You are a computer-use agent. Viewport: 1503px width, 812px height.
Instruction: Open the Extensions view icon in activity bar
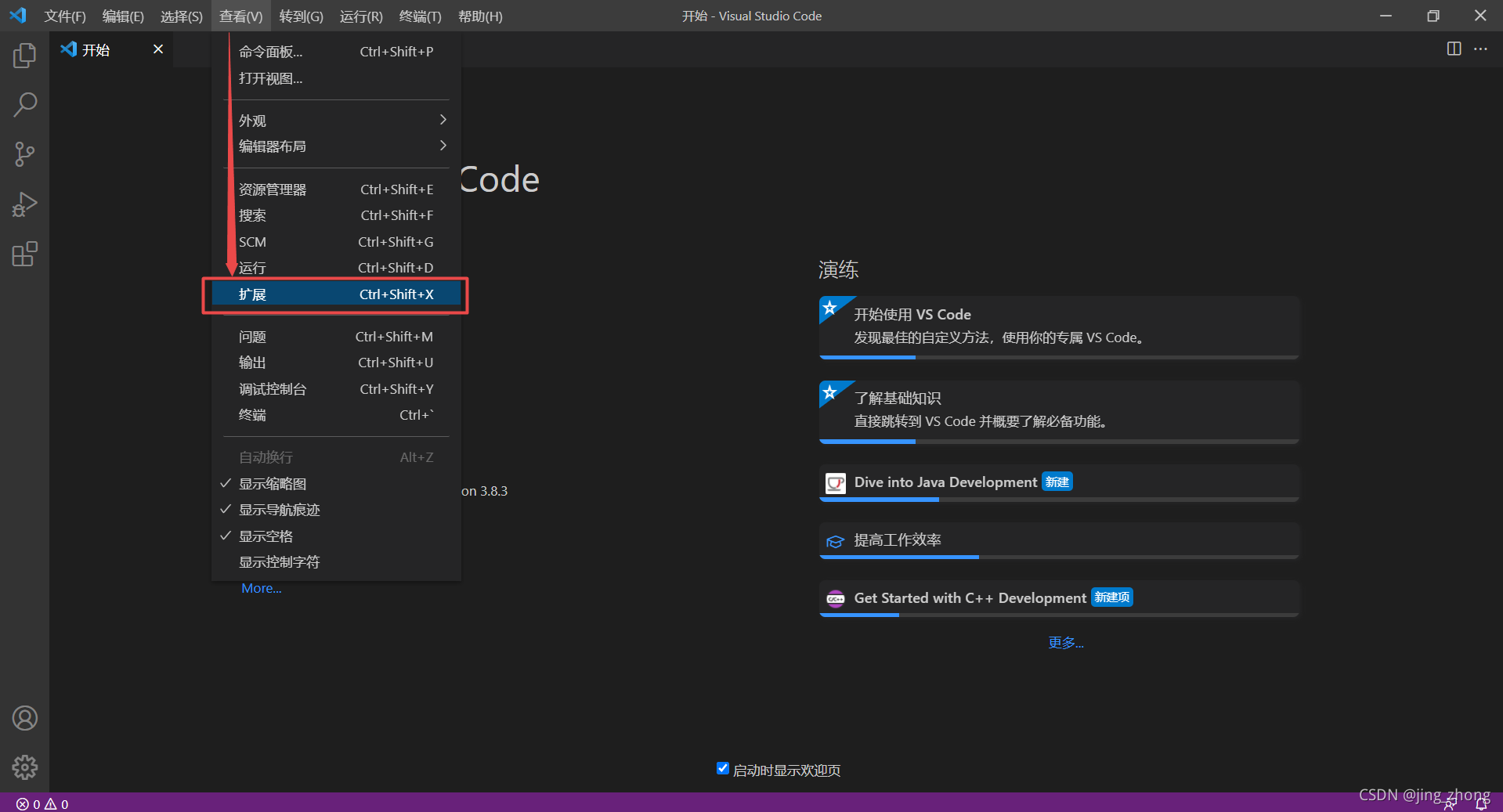[x=24, y=254]
